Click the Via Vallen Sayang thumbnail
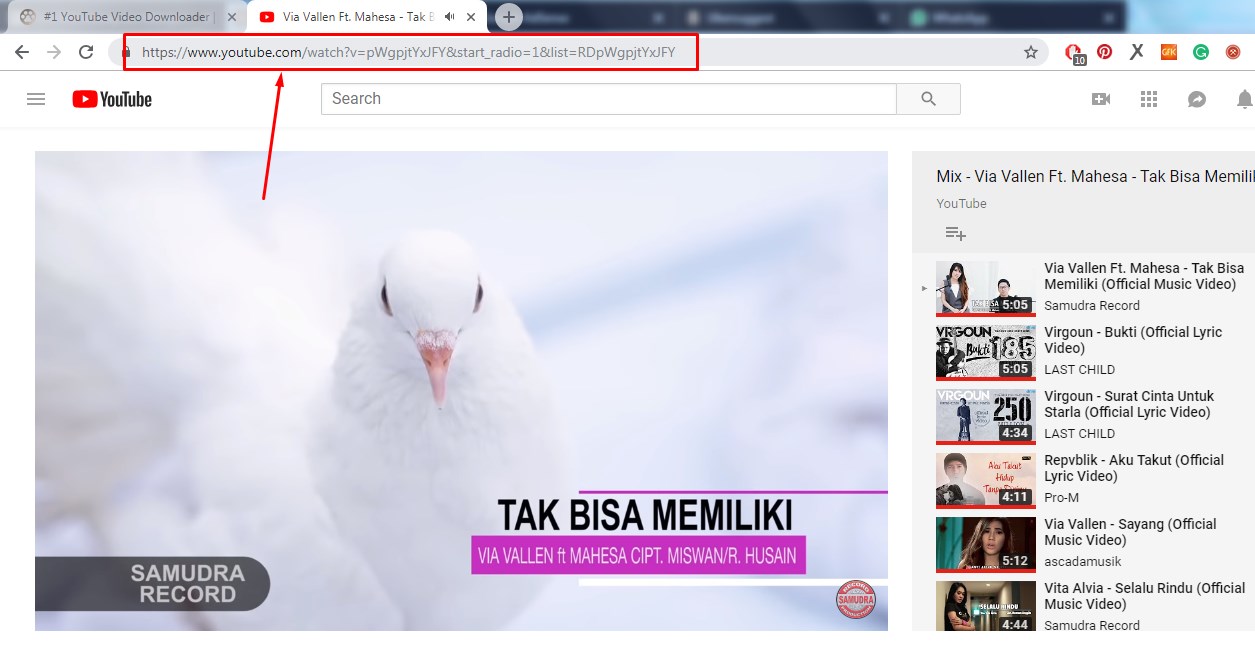This screenshot has width=1255, height=652. pyautogui.click(x=986, y=544)
